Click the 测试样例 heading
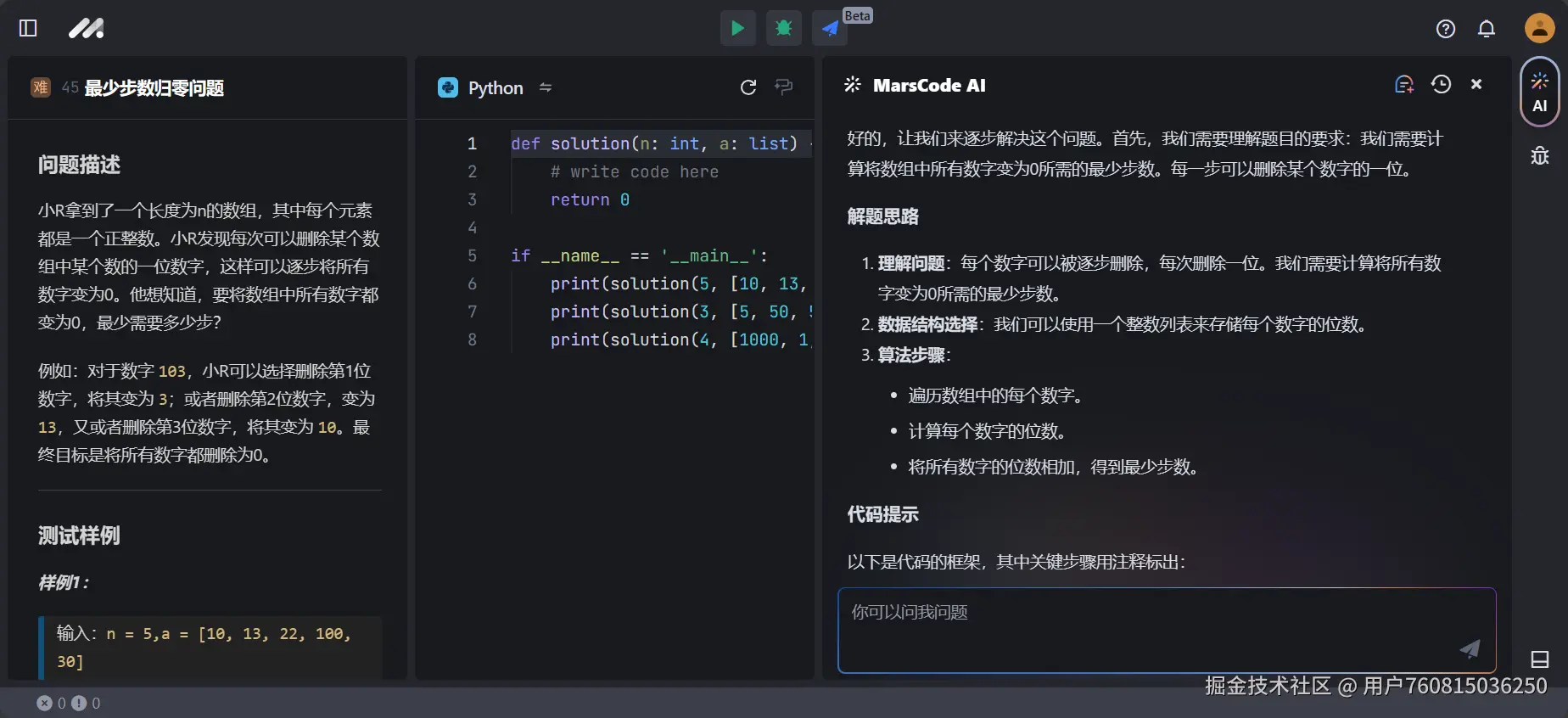This screenshot has width=1568, height=718. pyautogui.click(x=79, y=536)
